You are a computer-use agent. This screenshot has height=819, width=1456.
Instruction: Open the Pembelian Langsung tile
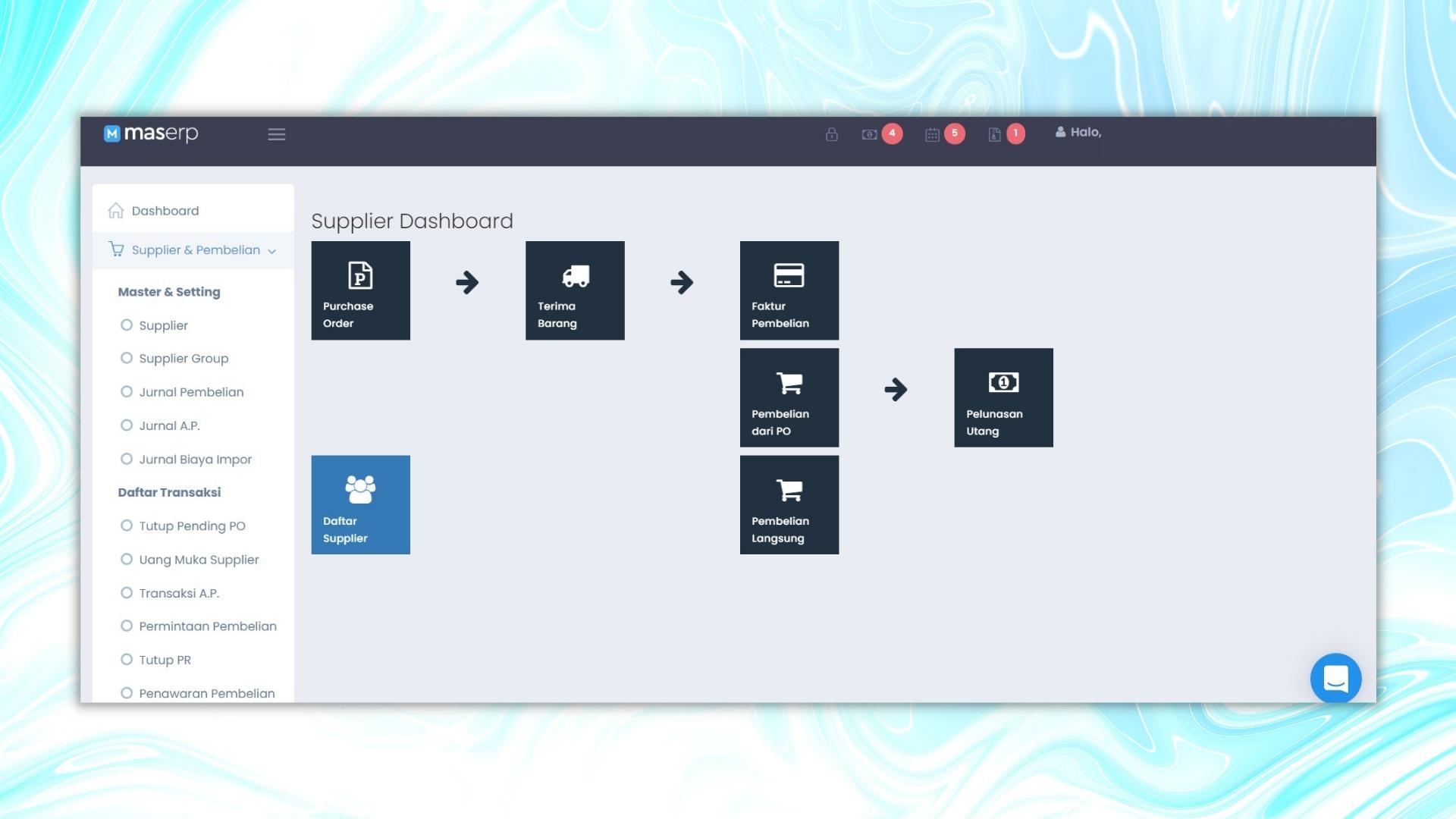[789, 505]
